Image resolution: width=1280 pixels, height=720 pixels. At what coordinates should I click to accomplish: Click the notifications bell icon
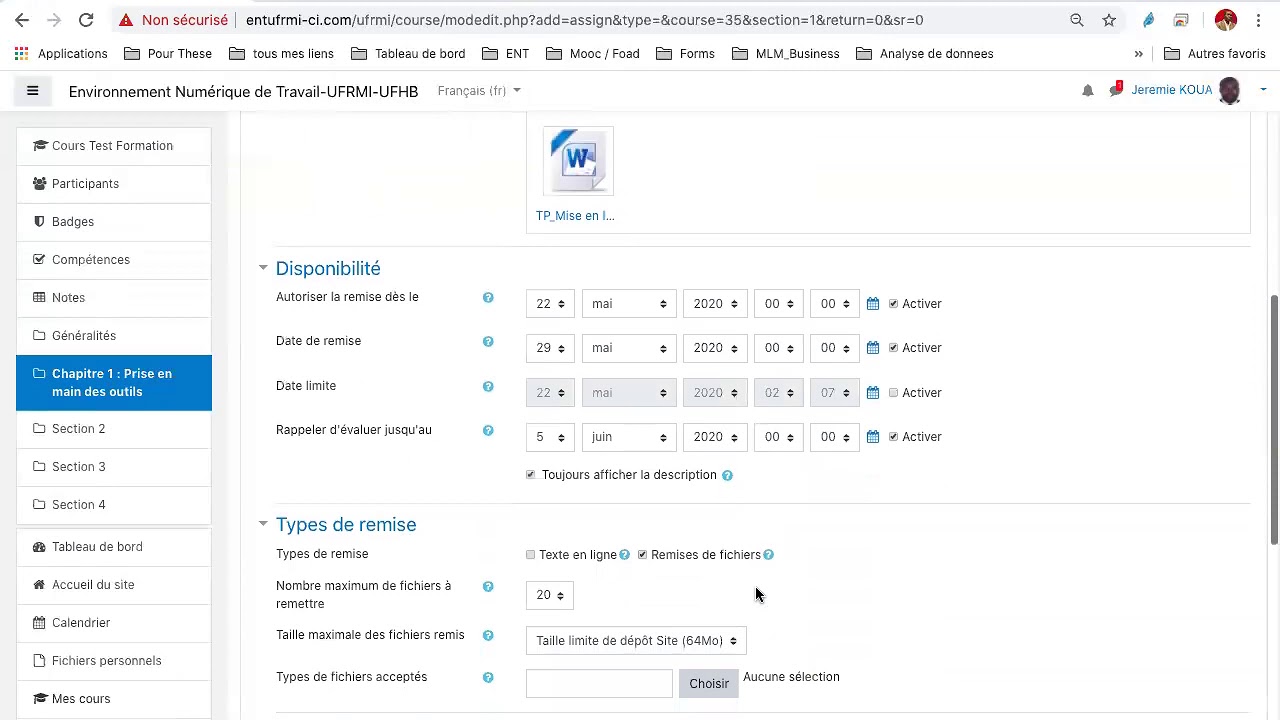[1088, 90]
